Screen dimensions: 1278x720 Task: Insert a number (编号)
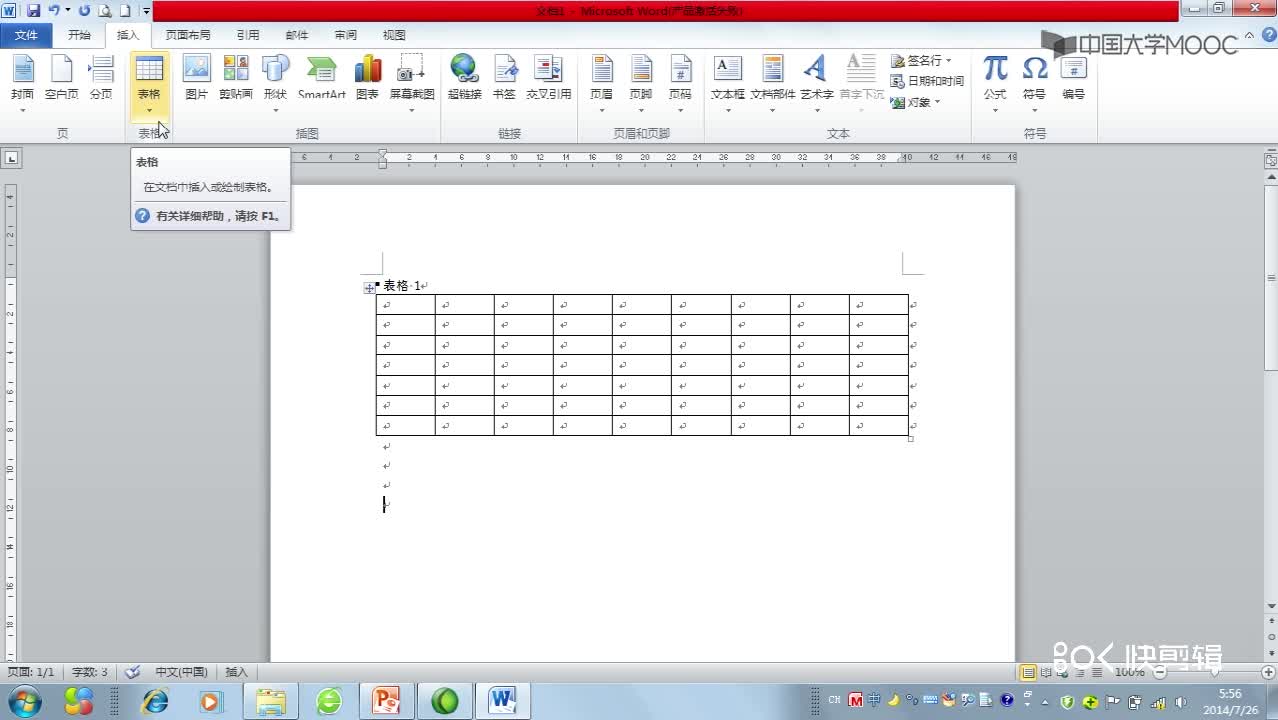coord(1073,78)
